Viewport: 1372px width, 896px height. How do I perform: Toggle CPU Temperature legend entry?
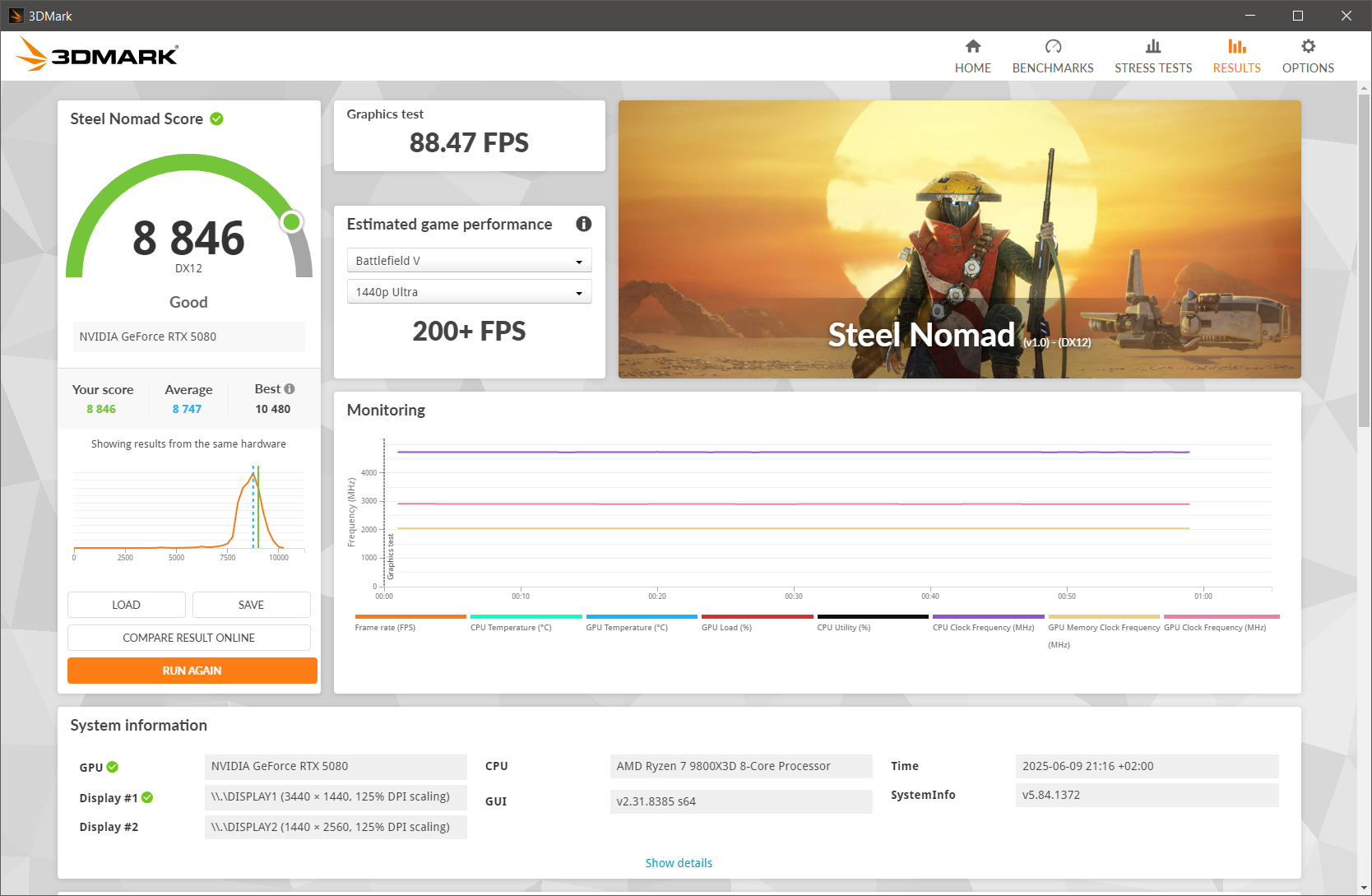tap(511, 627)
